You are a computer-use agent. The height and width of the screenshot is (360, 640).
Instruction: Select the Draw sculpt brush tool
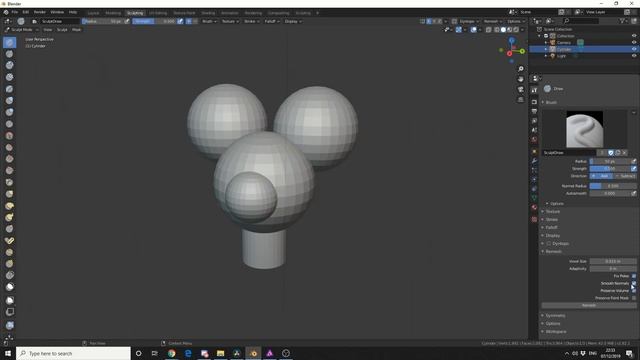point(9,42)
